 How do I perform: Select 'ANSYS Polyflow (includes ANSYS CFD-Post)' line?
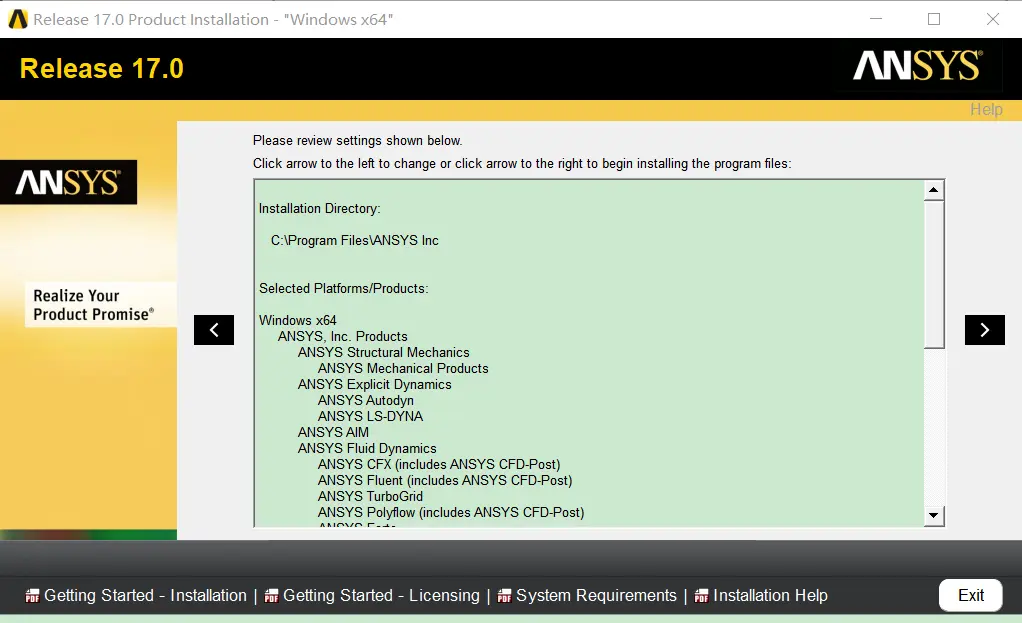pos(451,512)
